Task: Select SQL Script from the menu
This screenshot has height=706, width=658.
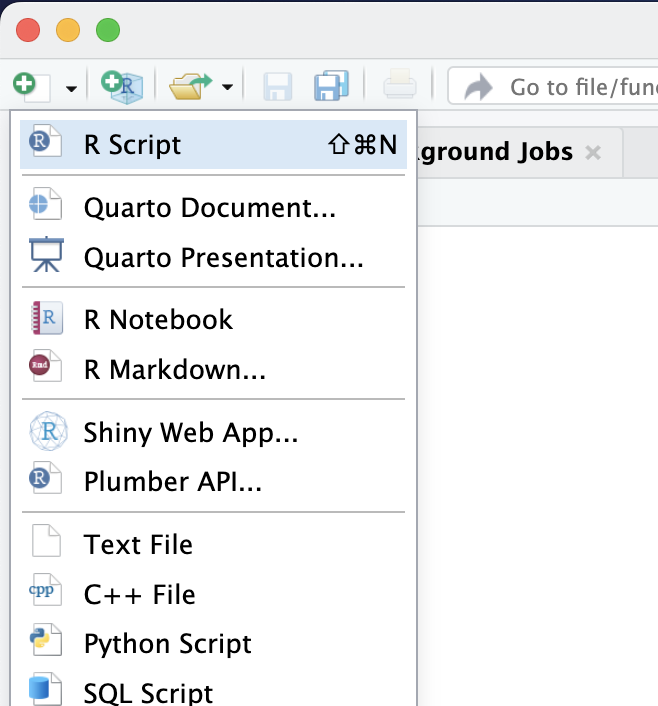Action: [213, 690]
